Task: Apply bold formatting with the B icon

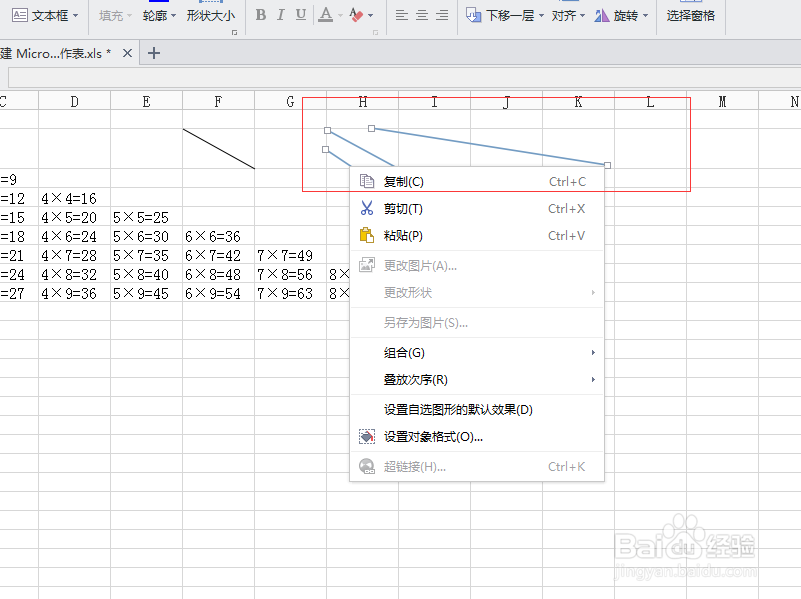Action: tap(259, 15)
